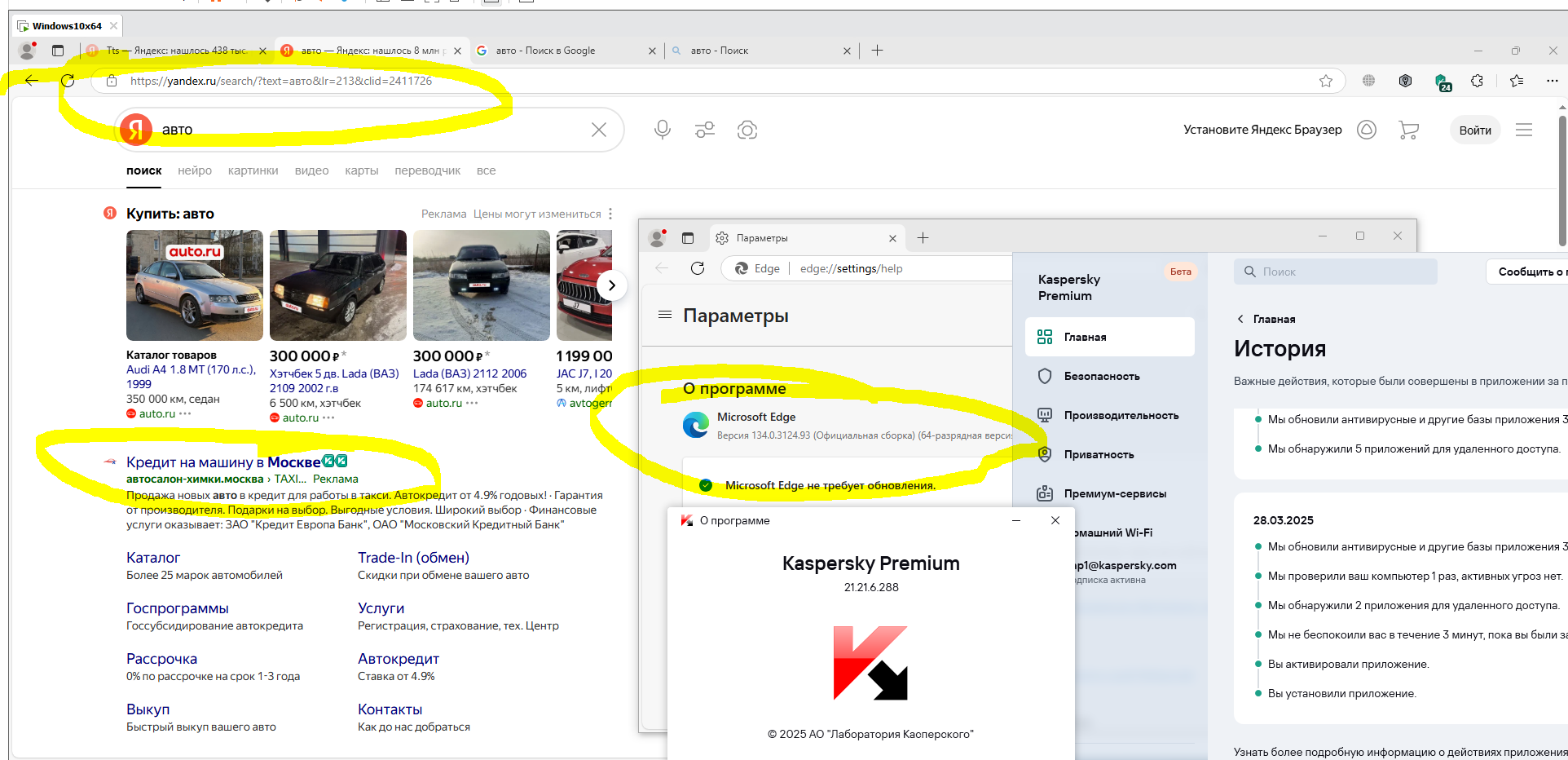The width and height of the screenshot is (1568, 760).
Task: Select the видео search category
Action: [312, 170]
